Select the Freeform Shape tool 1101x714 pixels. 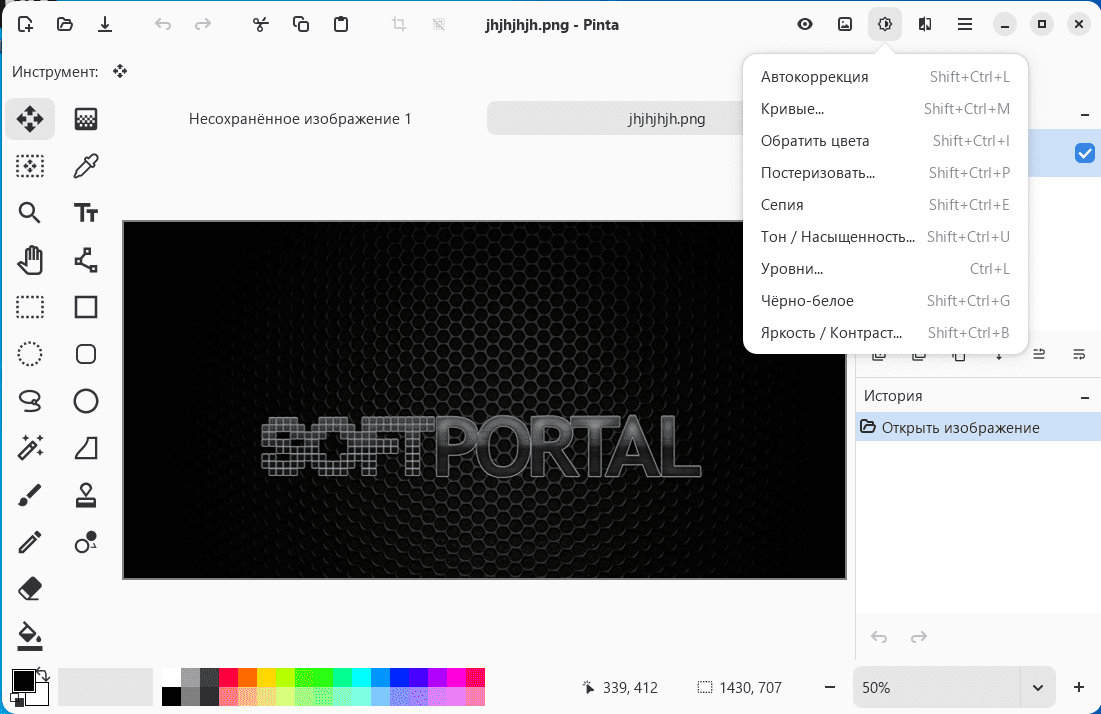point(86,448)
